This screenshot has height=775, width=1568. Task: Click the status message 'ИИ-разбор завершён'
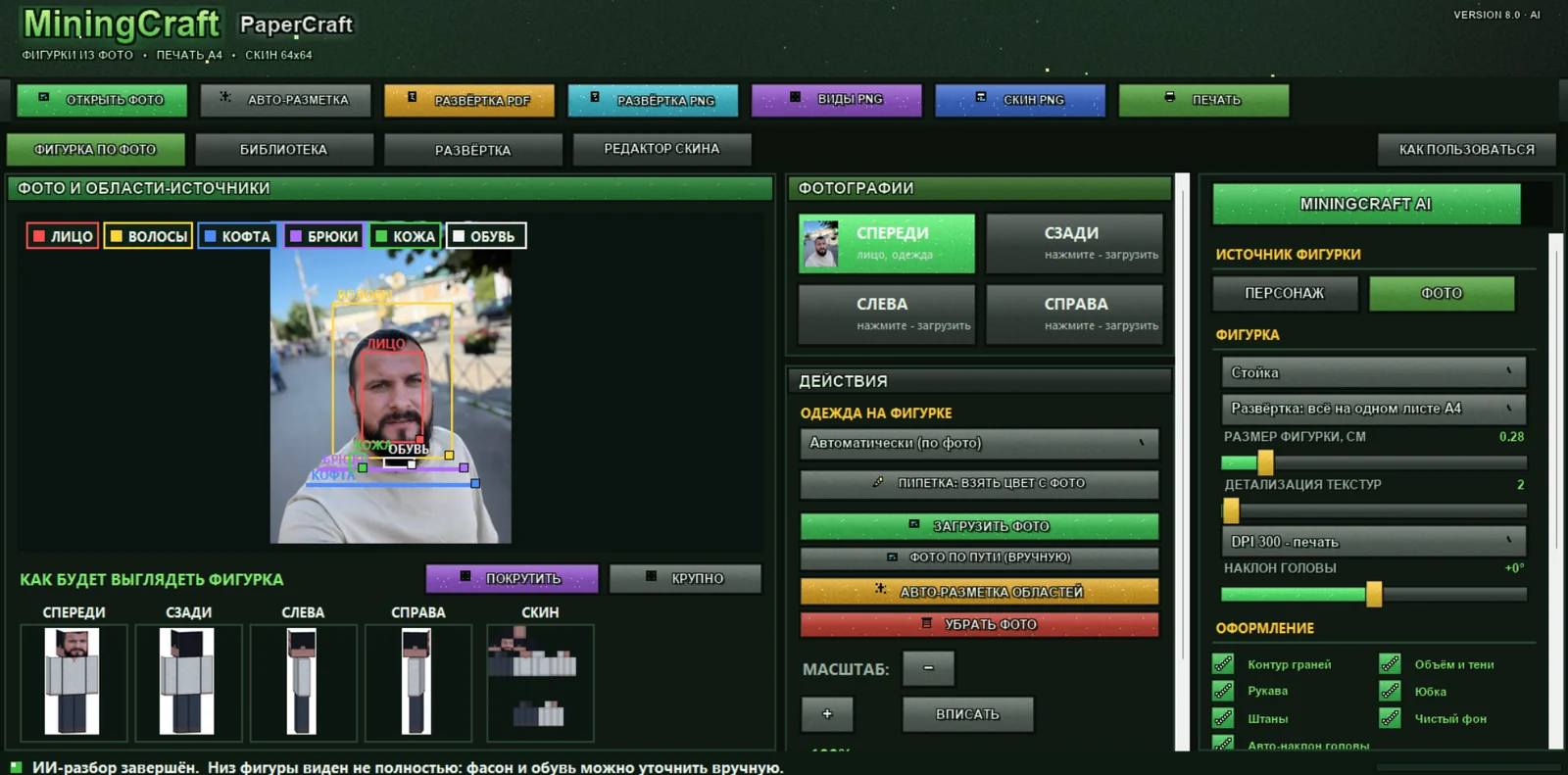pyautogui.click(x=116, y=767)
